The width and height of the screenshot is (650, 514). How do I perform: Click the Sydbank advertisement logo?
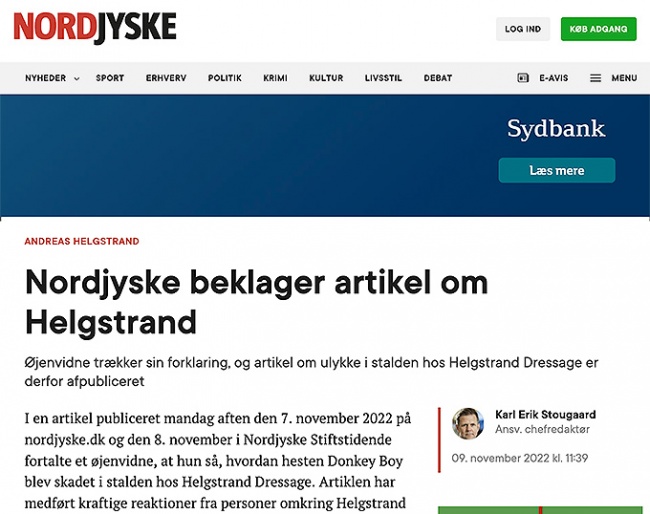pos(556,129)
